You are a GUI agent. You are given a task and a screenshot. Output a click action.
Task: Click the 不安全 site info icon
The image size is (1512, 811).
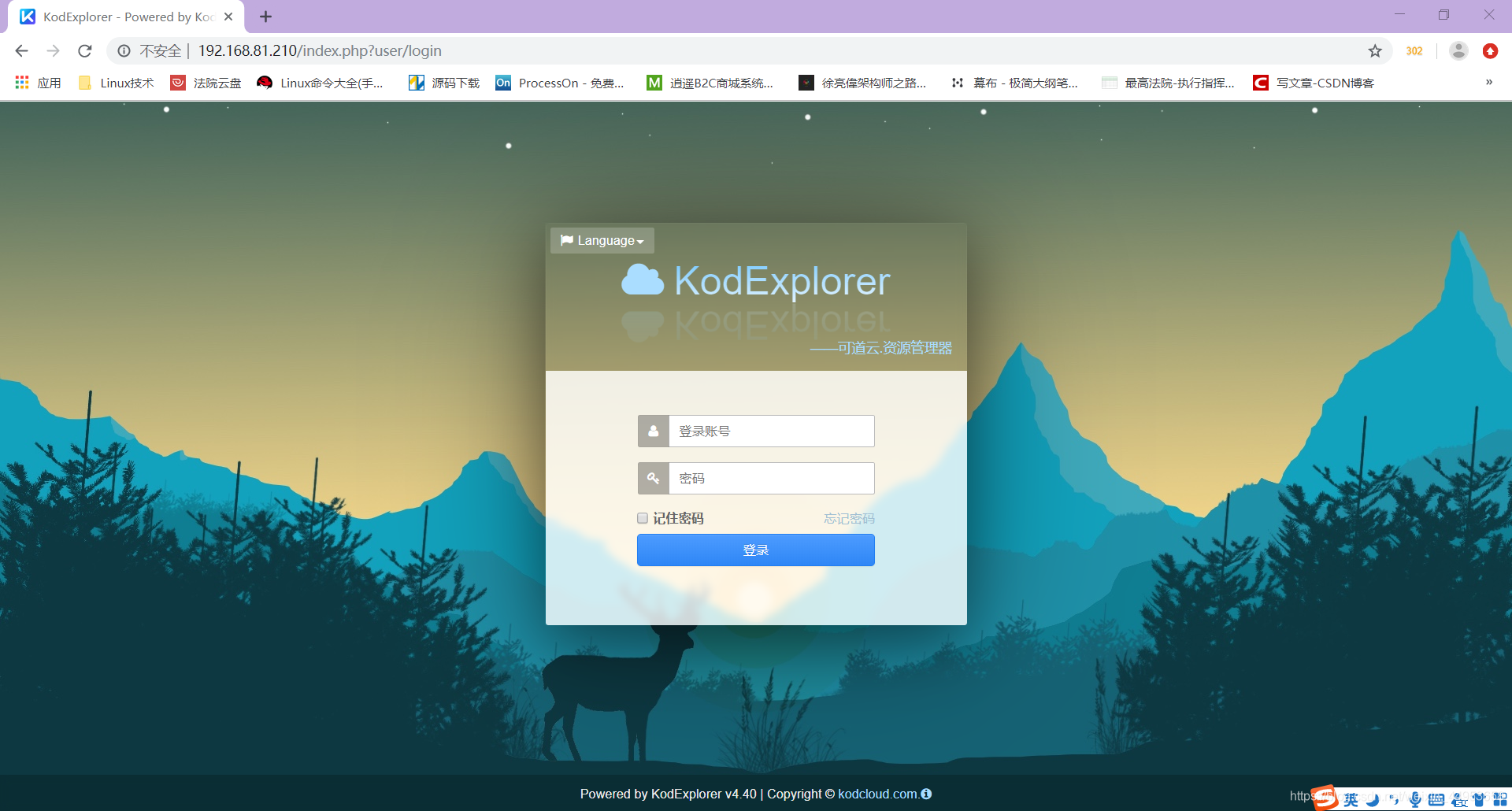pos(124,50)
